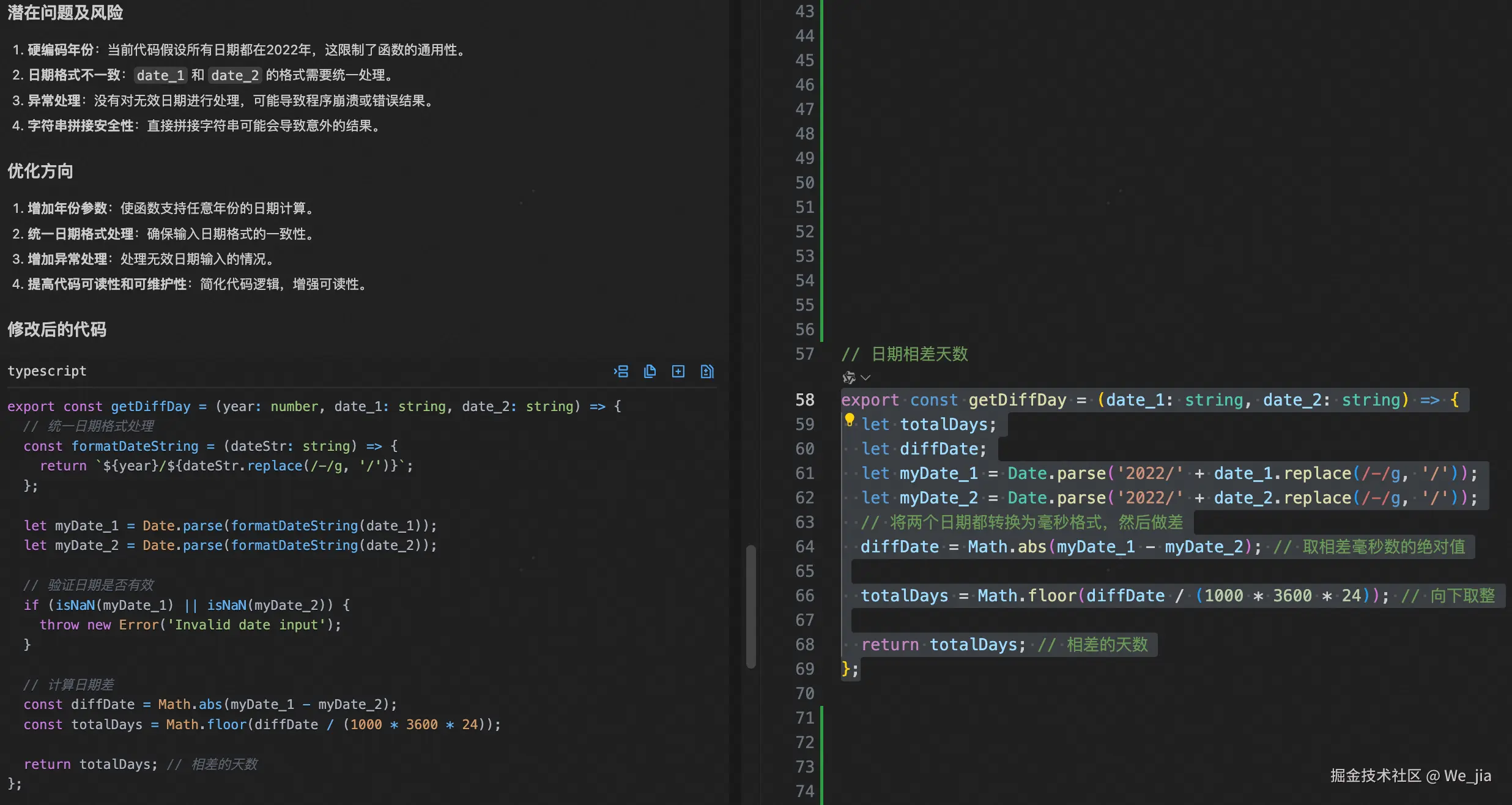Click the inline code date_2 in chat
This screenshot has height=805, width=1512.
pos(235,75)
